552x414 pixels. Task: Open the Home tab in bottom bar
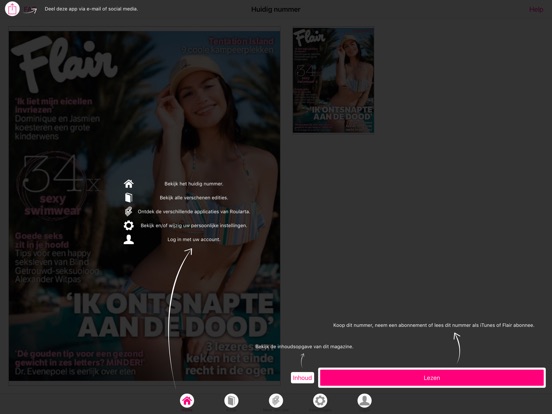pyautogui.click(x=187, y=401)
